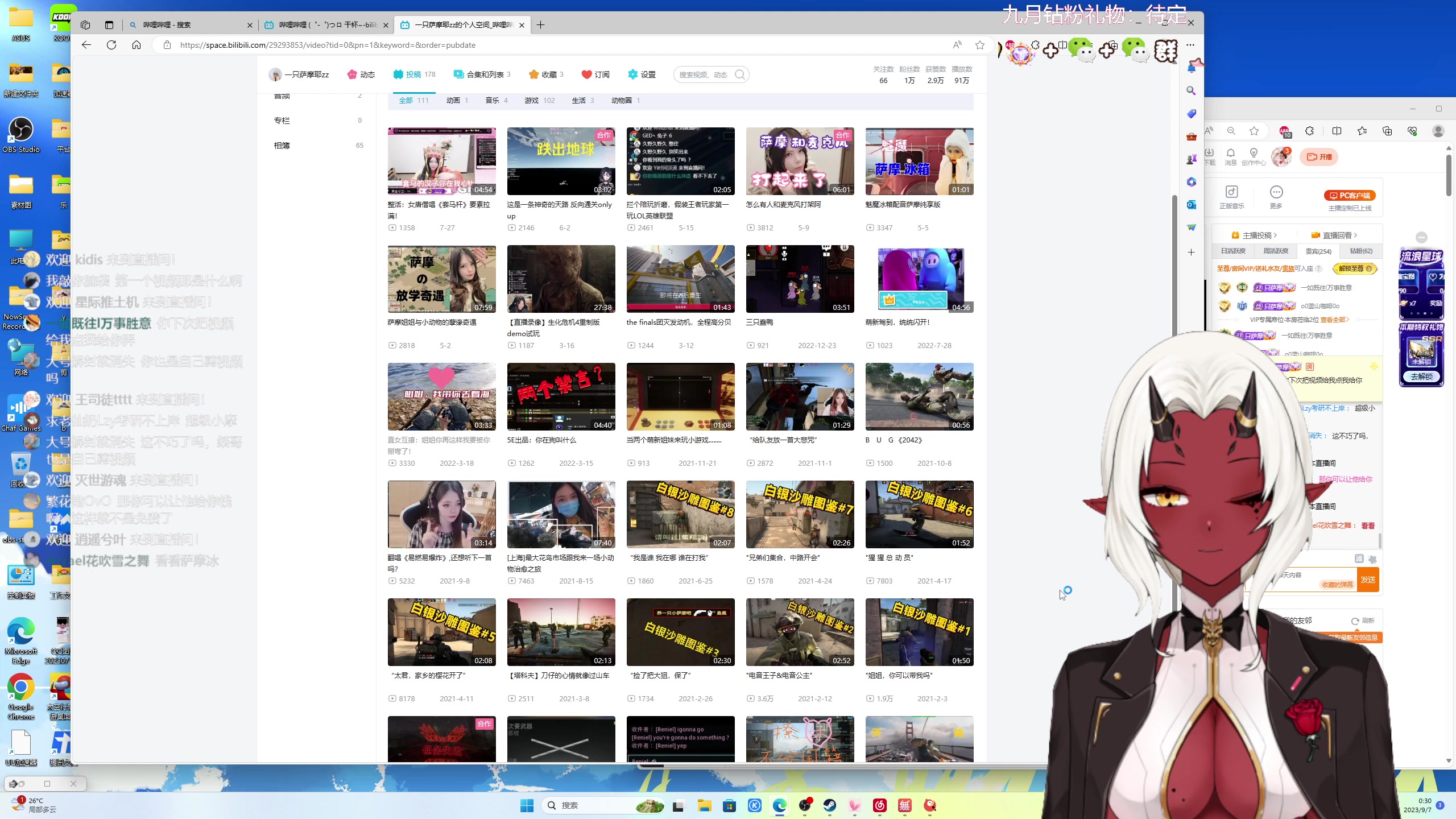The image size is (1456, 819).
Task: Click 去解锁 button on gift card
Action: point(1421,377)
